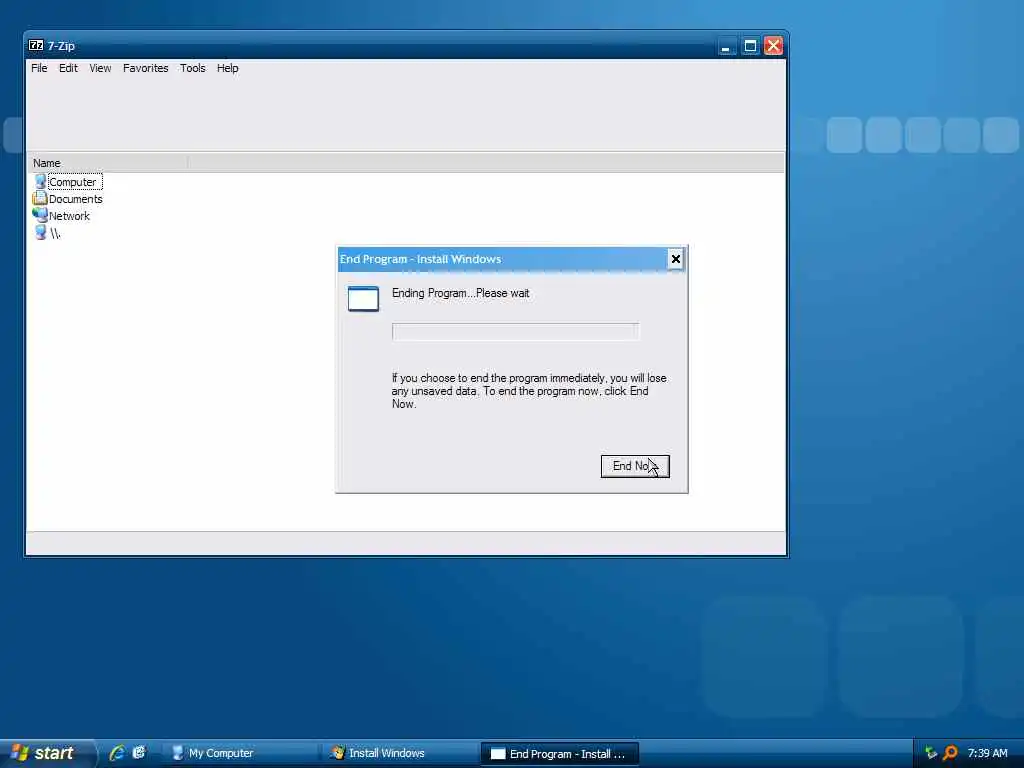Open the Help menu in 7-Zip
This screenshot has width=1024, height=768.
(227, 68)
